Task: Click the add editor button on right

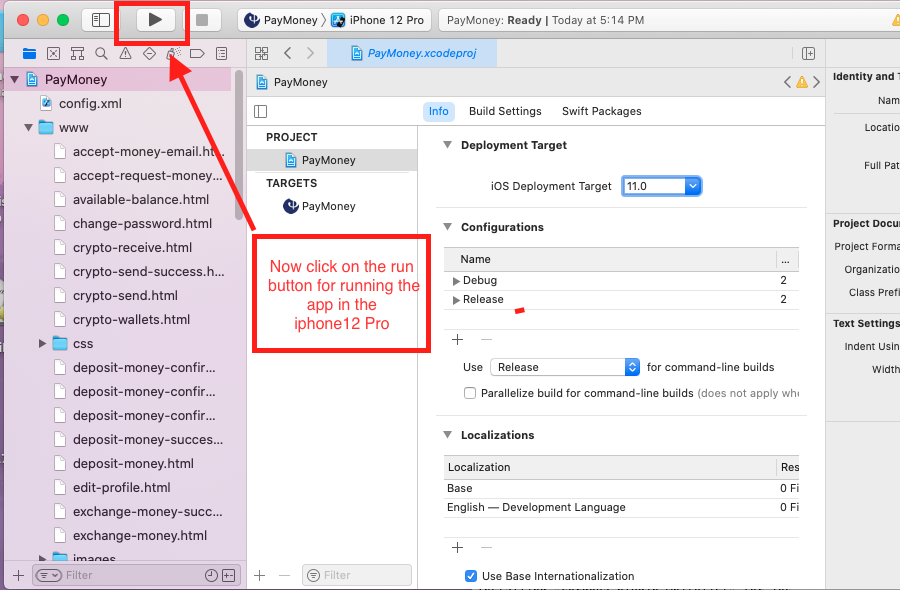Action: tap(808, 53)
